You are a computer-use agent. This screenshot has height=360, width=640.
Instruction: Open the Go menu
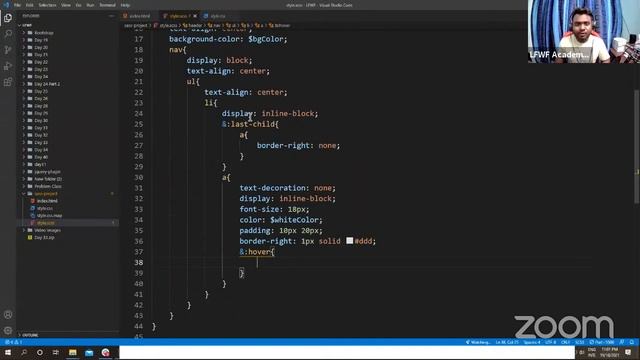point(78,5)
